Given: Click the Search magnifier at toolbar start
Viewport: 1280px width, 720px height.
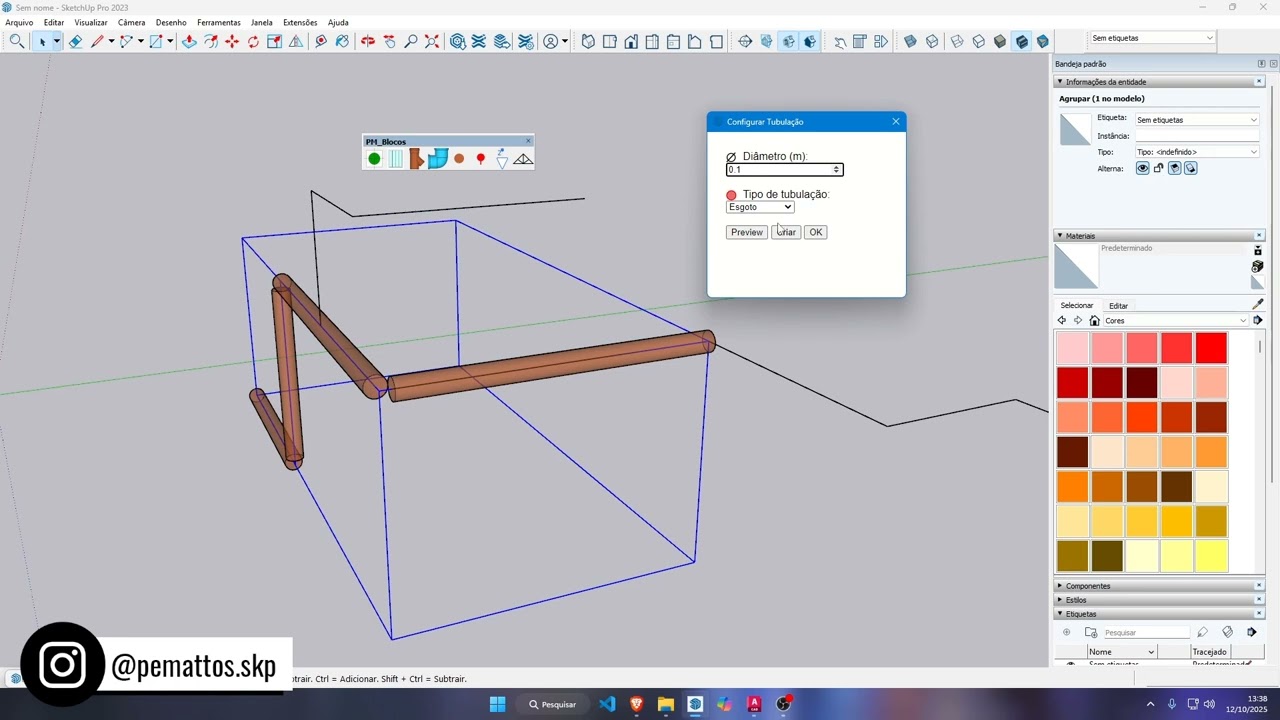Looking at the screenshot, I should [x=17, y=41].
